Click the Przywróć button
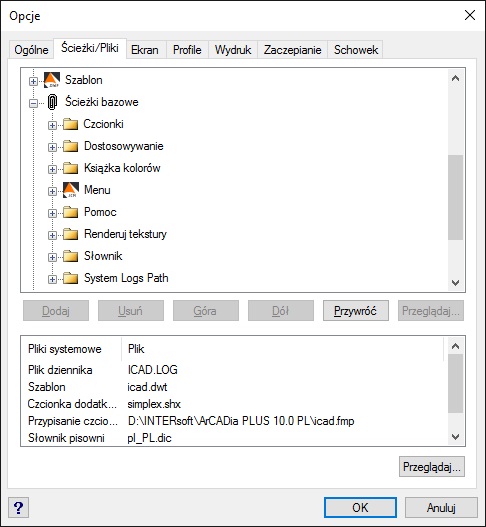486x527 pixels. pyautogui.click(x=356, y=311)
